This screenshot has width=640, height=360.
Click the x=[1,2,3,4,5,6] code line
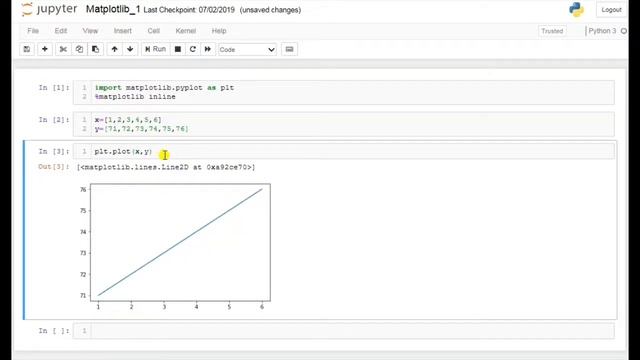[128, 120]
